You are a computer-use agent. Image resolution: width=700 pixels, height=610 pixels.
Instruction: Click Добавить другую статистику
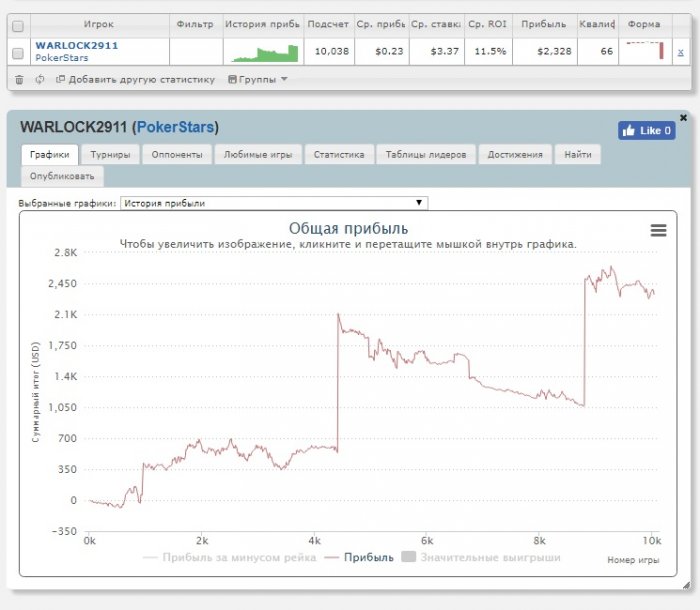click(x=135, y=79)
